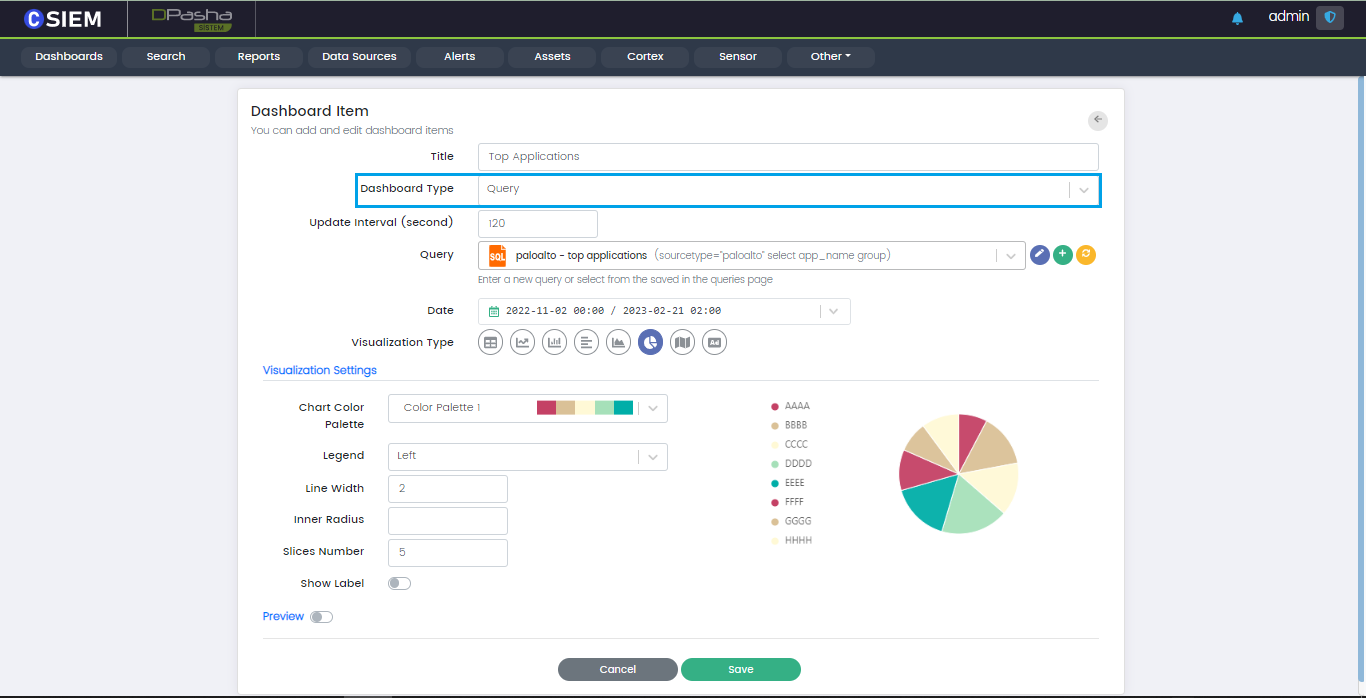Click the blue pencil edit query icon
Image resolution: width=1366 pixels, height=698 pixels.
point(1040,255)
